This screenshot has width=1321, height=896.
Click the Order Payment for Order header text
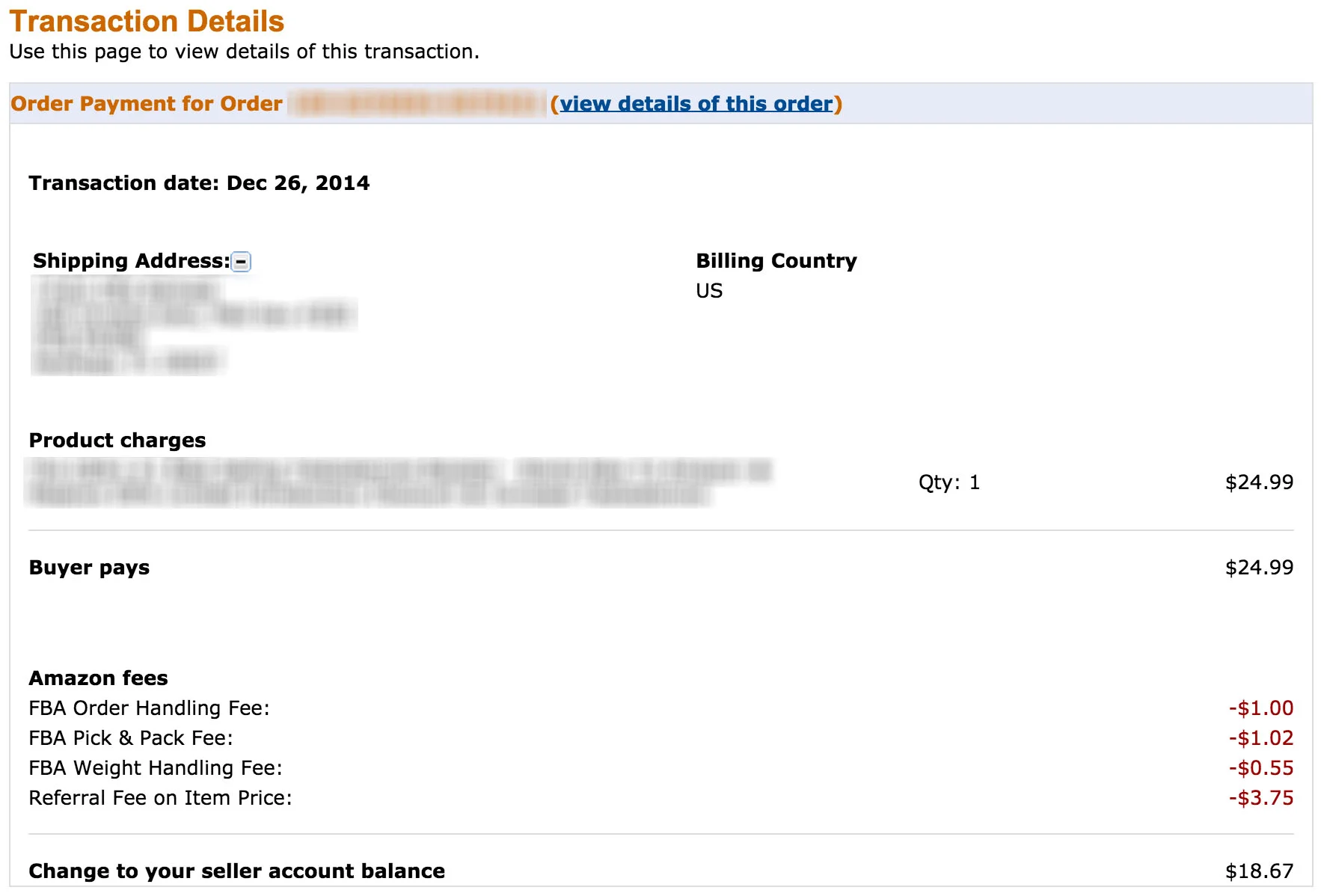point(147,104)
